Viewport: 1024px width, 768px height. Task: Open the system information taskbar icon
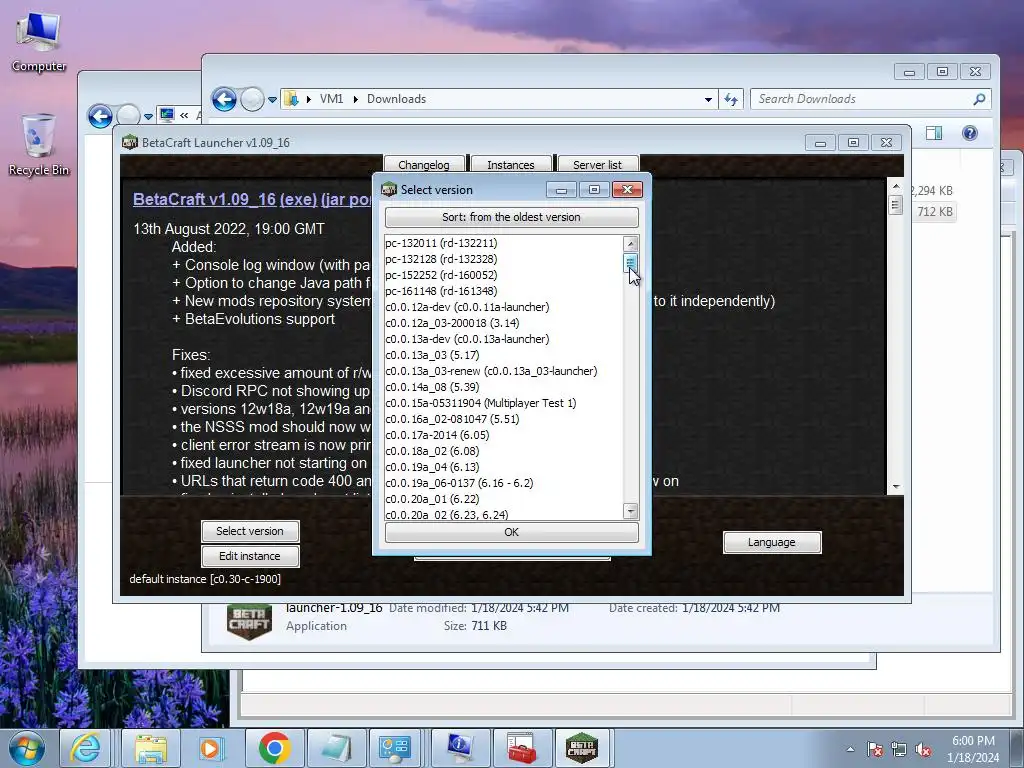pyautogui.click(x=460, y=748)
